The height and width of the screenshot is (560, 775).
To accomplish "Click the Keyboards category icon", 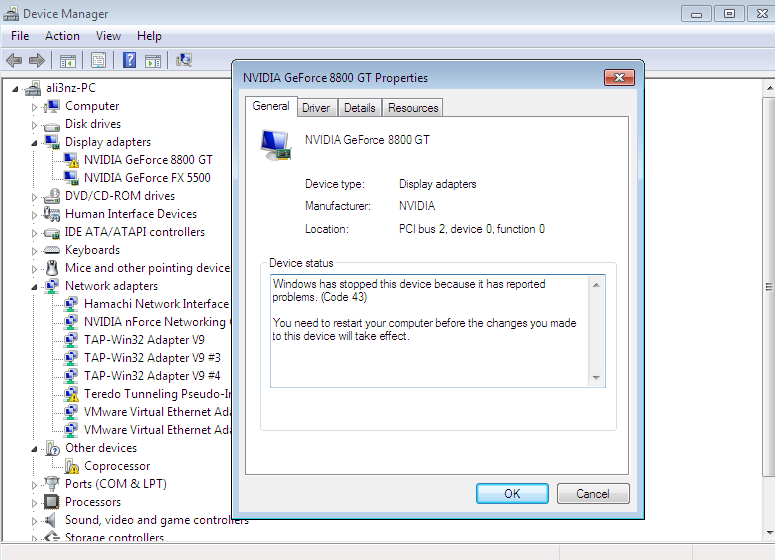I will coord(51,250).
